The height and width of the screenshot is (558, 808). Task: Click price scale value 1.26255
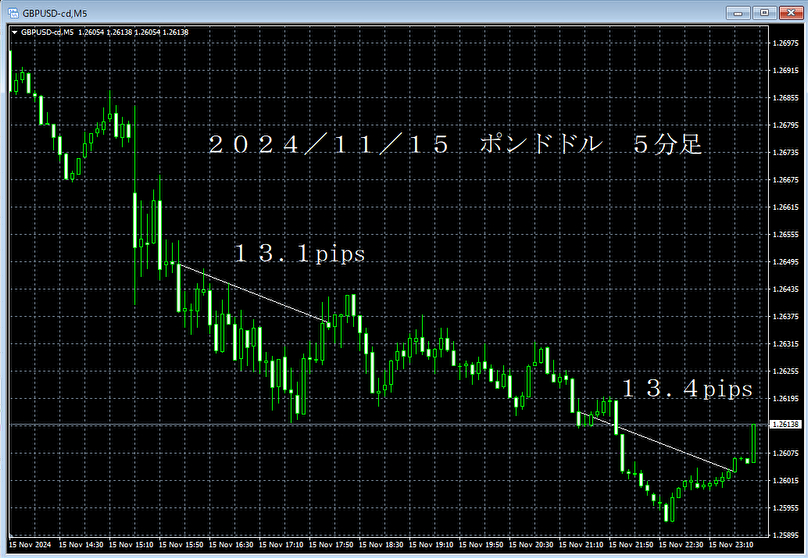(x=786, y=371)
